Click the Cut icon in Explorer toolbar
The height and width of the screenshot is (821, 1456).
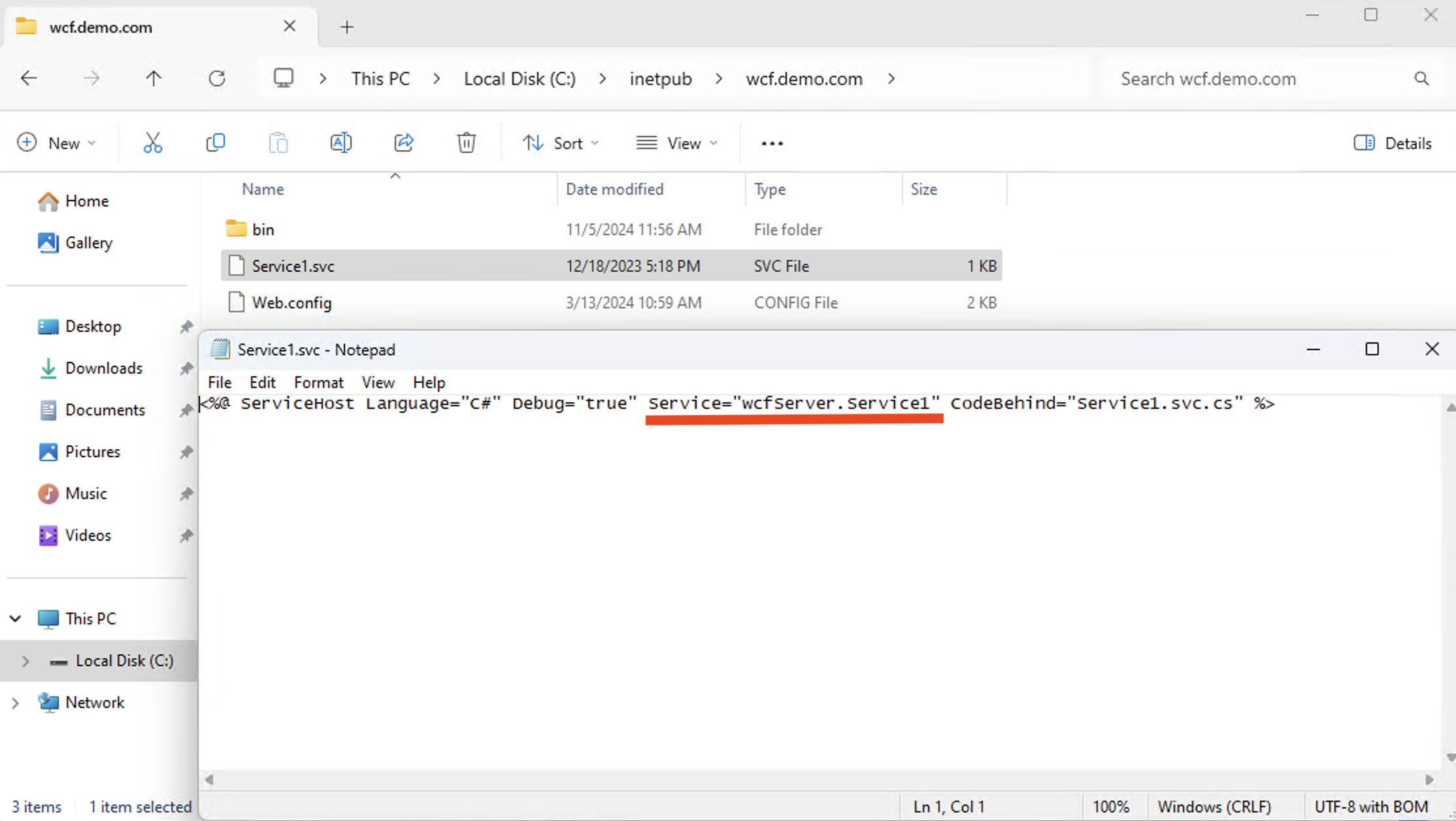pos(153,143)
